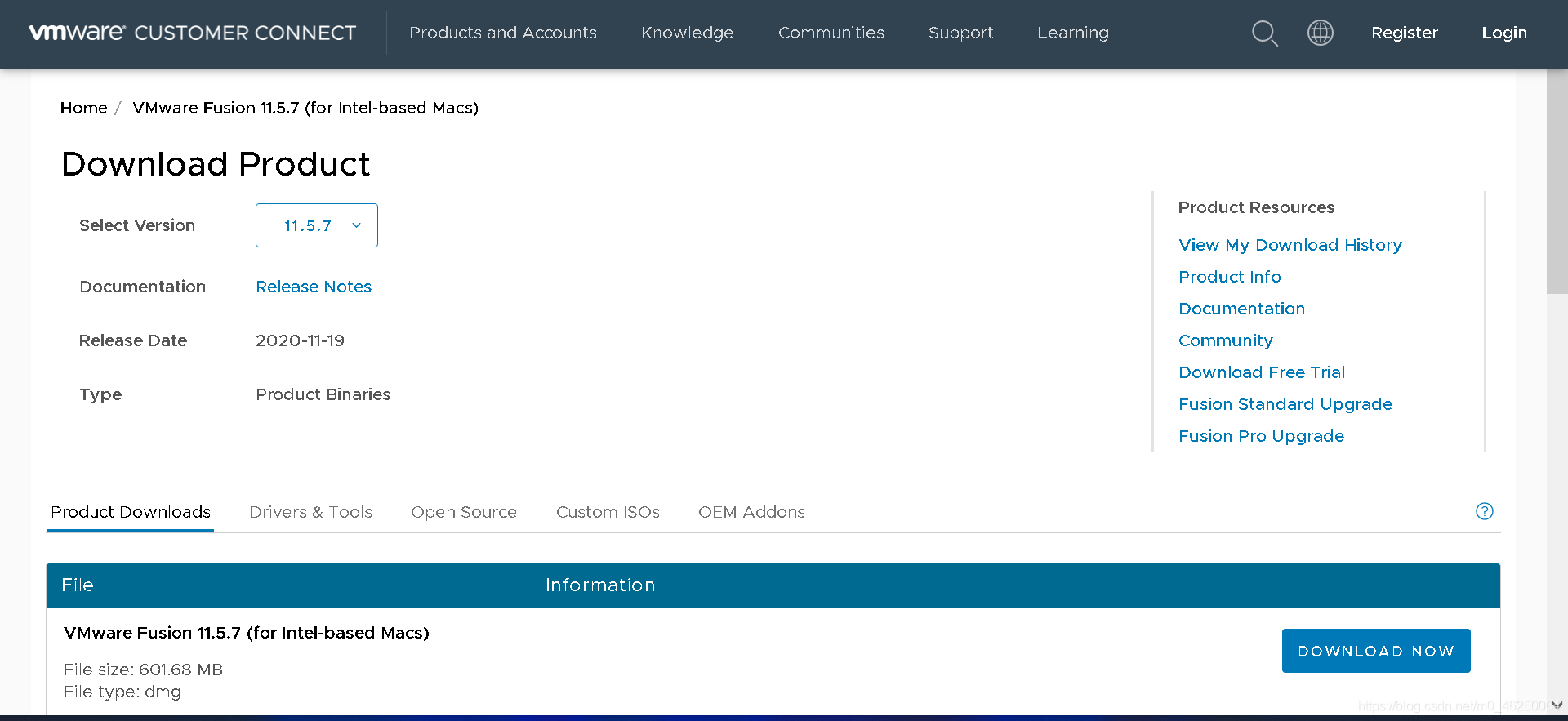Image resolution: width=1568 pixels, height=721 pixels.
Task: Click the globe language icon
Action: (x=1321, y=33)
